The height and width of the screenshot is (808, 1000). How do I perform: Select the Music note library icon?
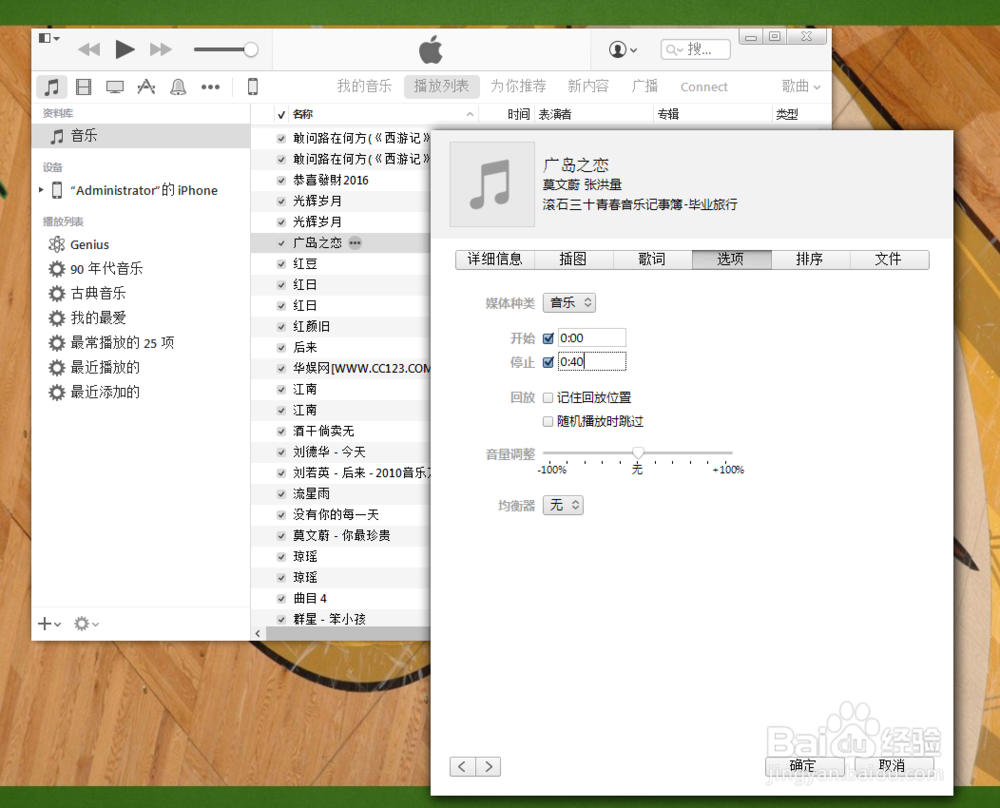(x=52, y=87)
